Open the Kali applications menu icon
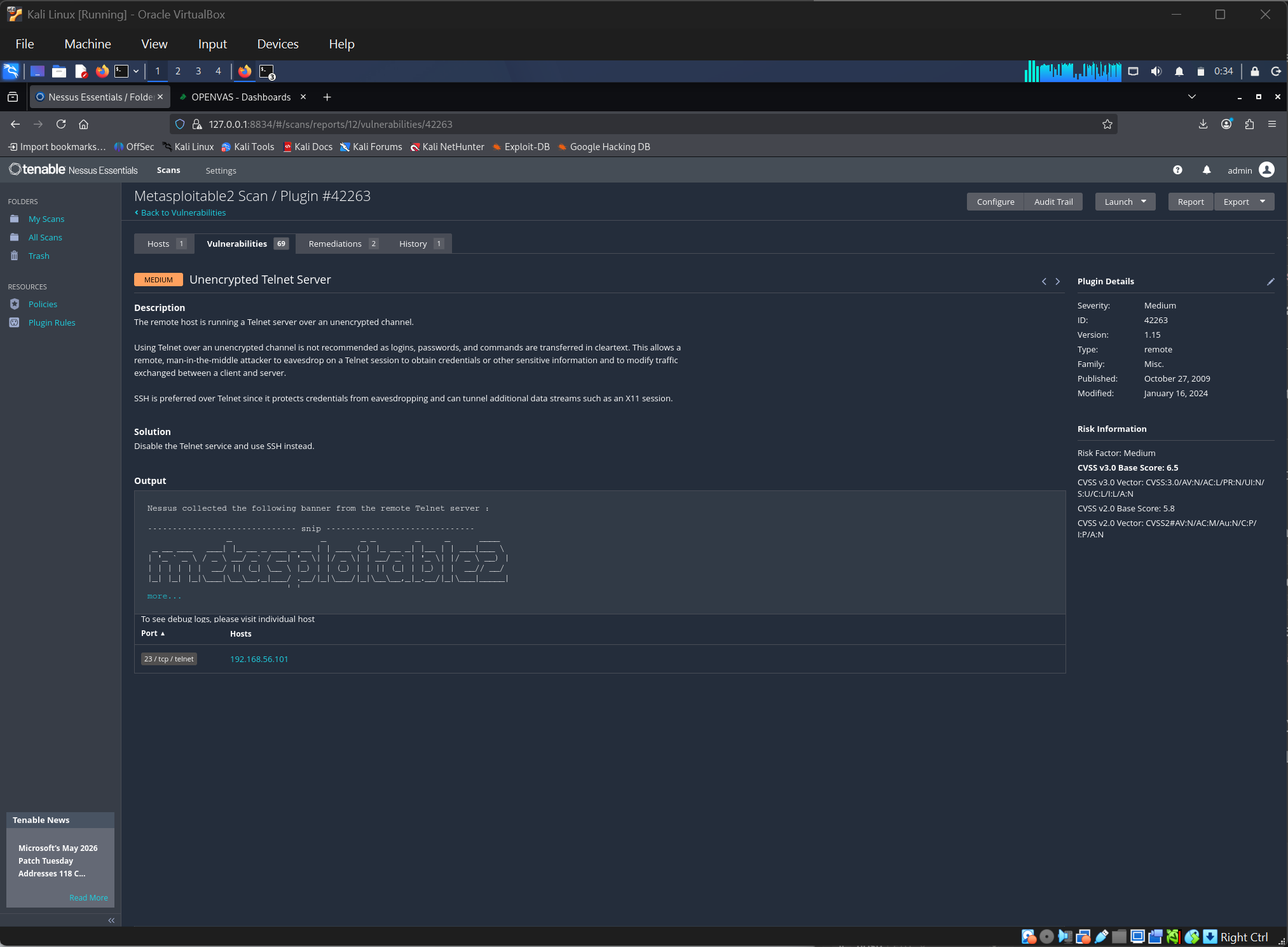Image resolution: width=1288 pixels, height=947 pixels. point(11,71)
